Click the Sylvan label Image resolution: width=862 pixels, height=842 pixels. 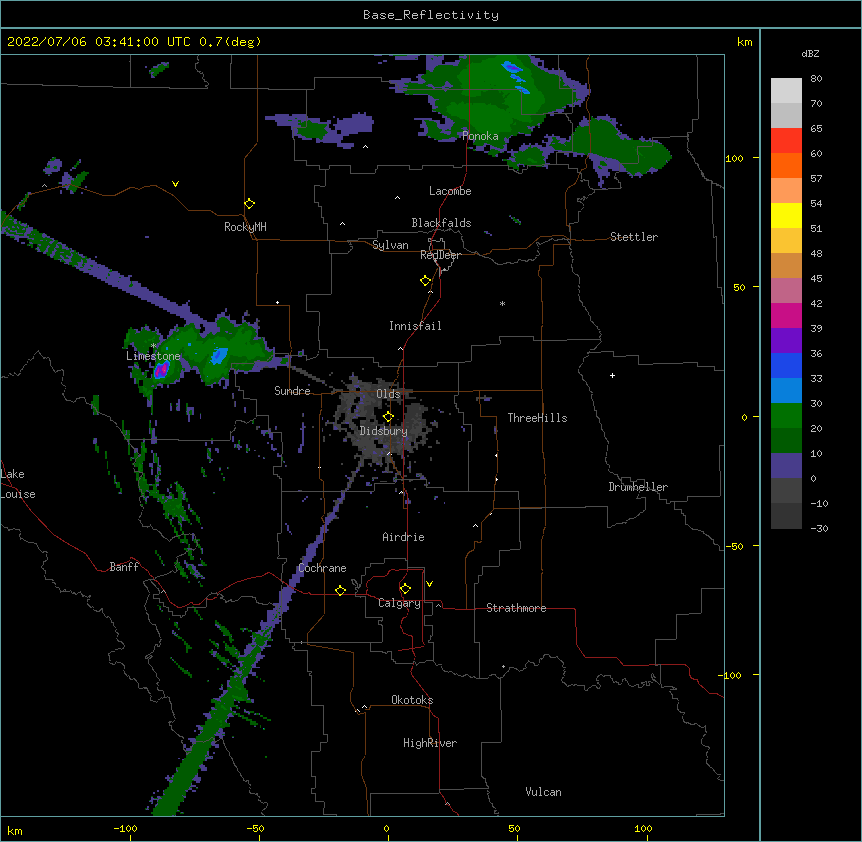coord(390,245)
